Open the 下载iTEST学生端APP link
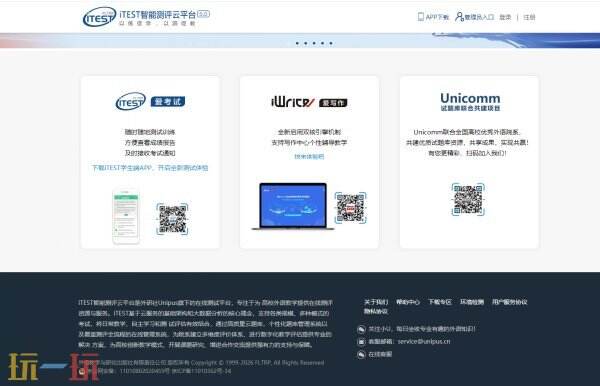The width and height of the screenshot is (600, 386). click(150, 168)
